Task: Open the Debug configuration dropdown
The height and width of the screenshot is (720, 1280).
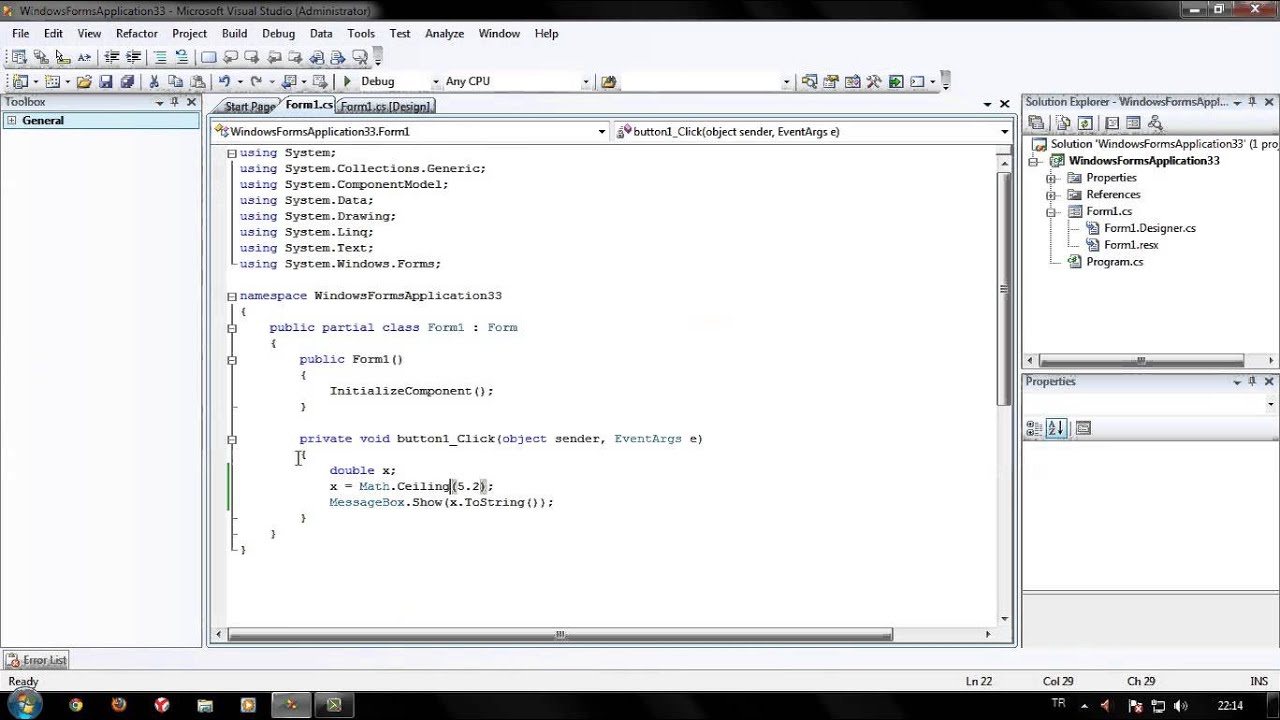Action: (x=435, y=82)
